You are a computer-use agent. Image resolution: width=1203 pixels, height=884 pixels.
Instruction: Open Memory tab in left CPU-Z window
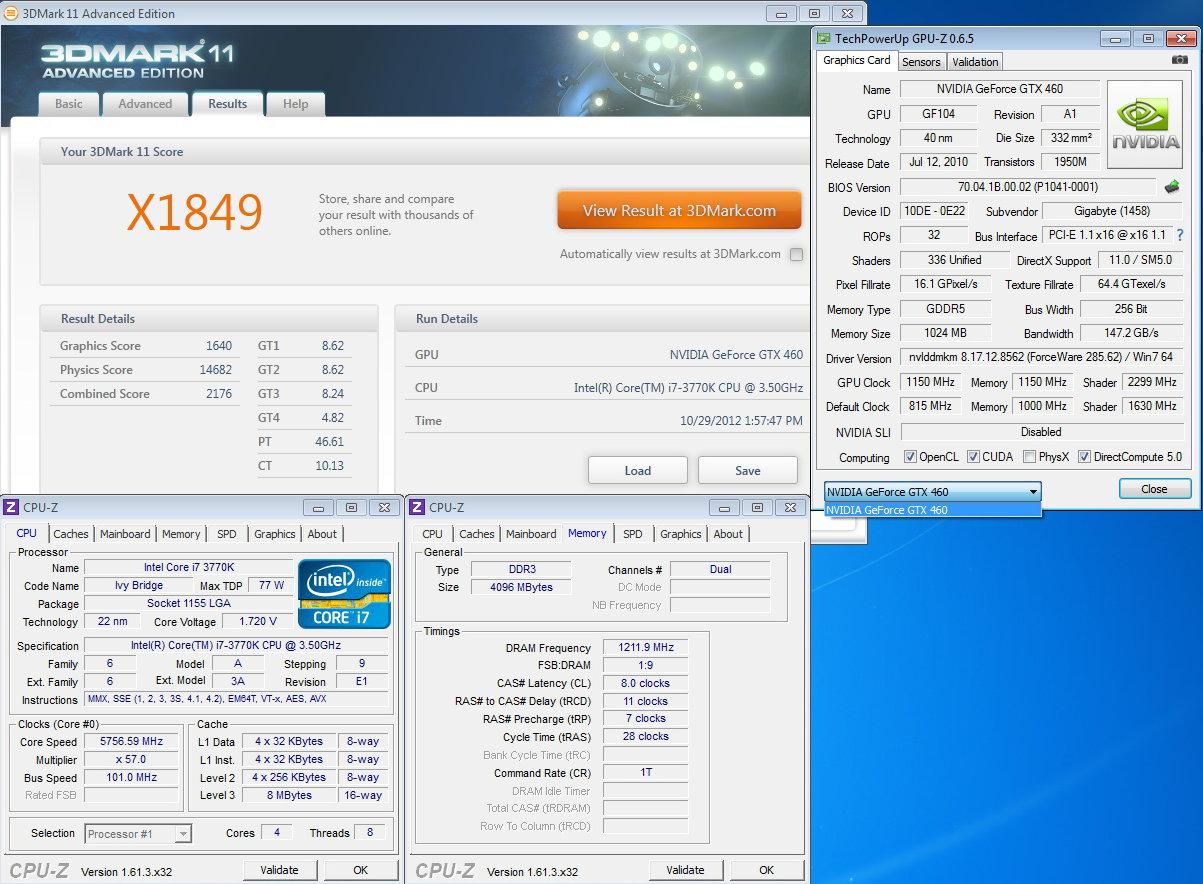(x=181, y=534)
